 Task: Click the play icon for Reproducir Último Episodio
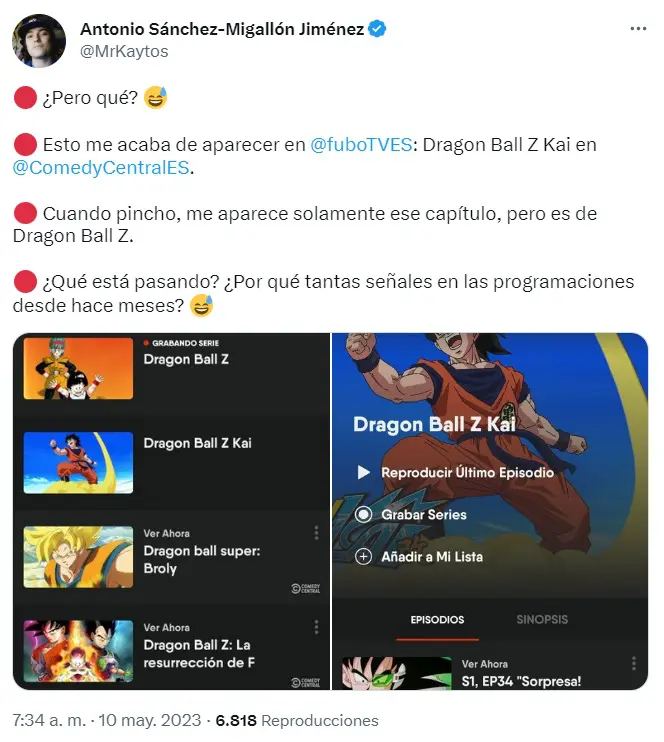point(363,472)
